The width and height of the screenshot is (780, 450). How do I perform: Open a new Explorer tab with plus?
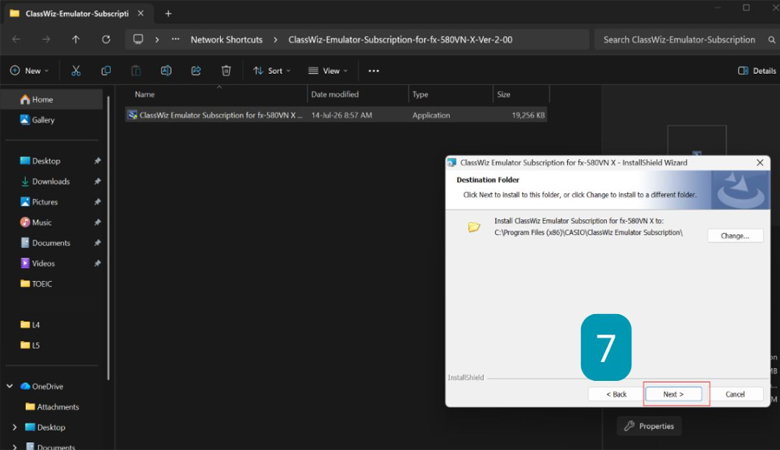click(x=168, y=13)
